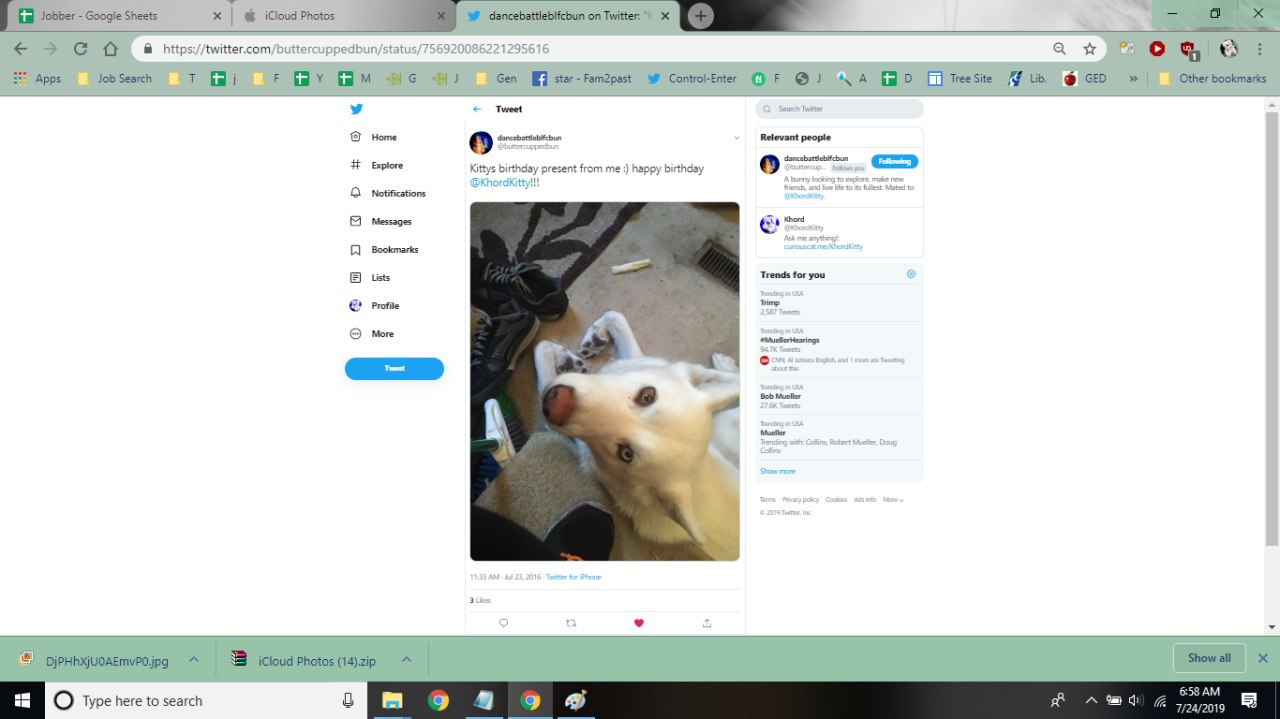Image resolution: width=1280 pixels, height=719 pixels.
Task: Open the curiouscat.me/KhordKitty link
Action: [x=823, y=246]
